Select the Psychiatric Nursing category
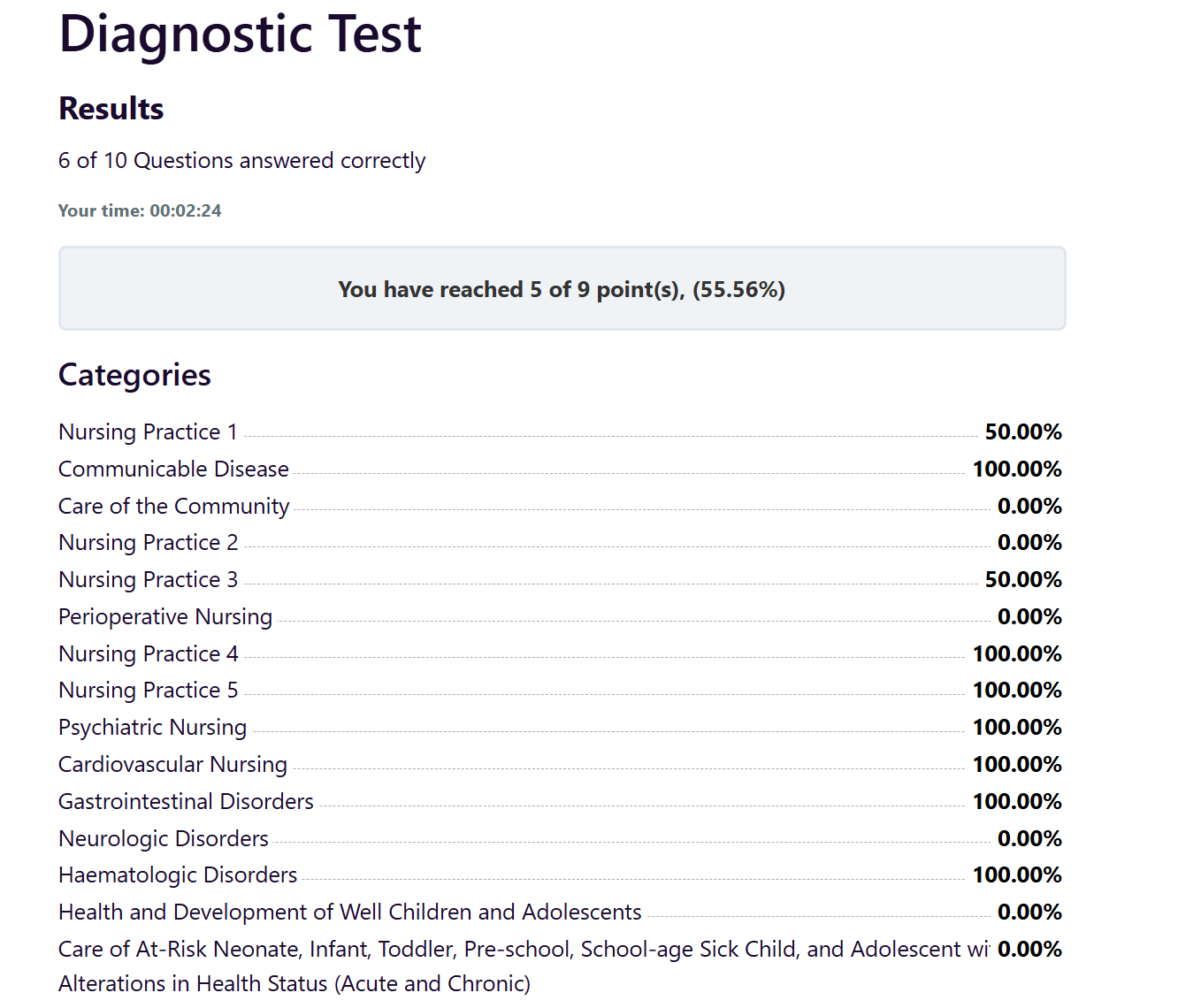1178x1008 pixels. (x=560, y=728)
